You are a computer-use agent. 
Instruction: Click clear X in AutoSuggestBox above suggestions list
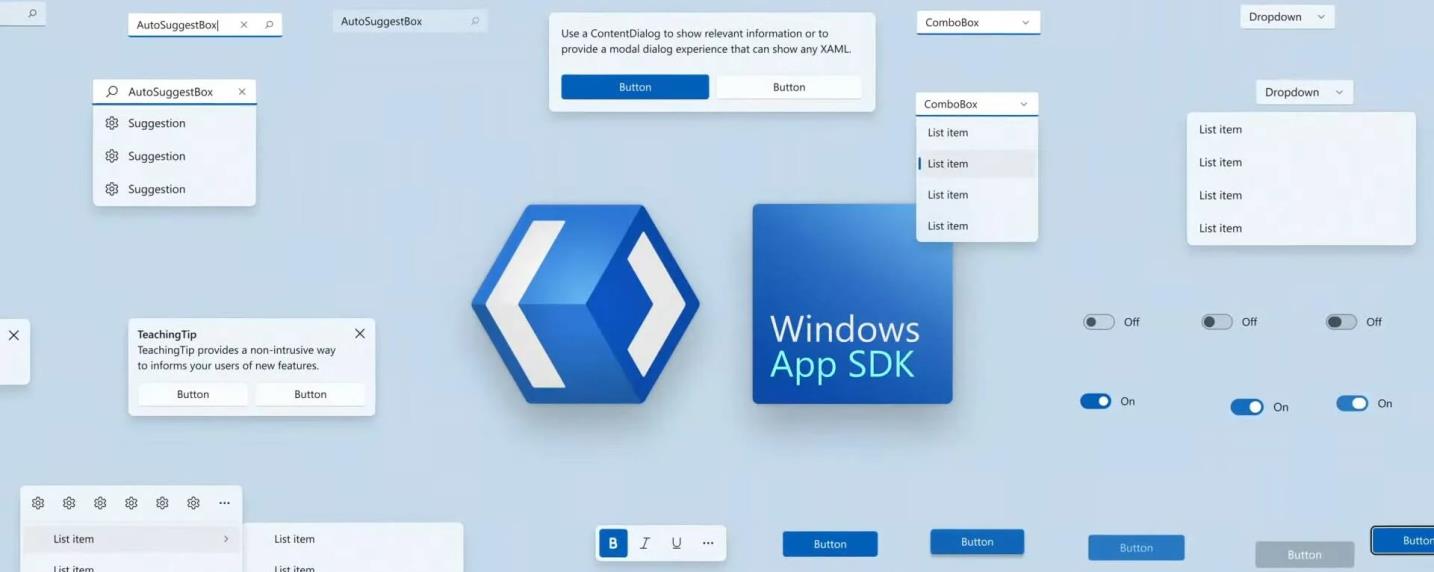point(242,92)
